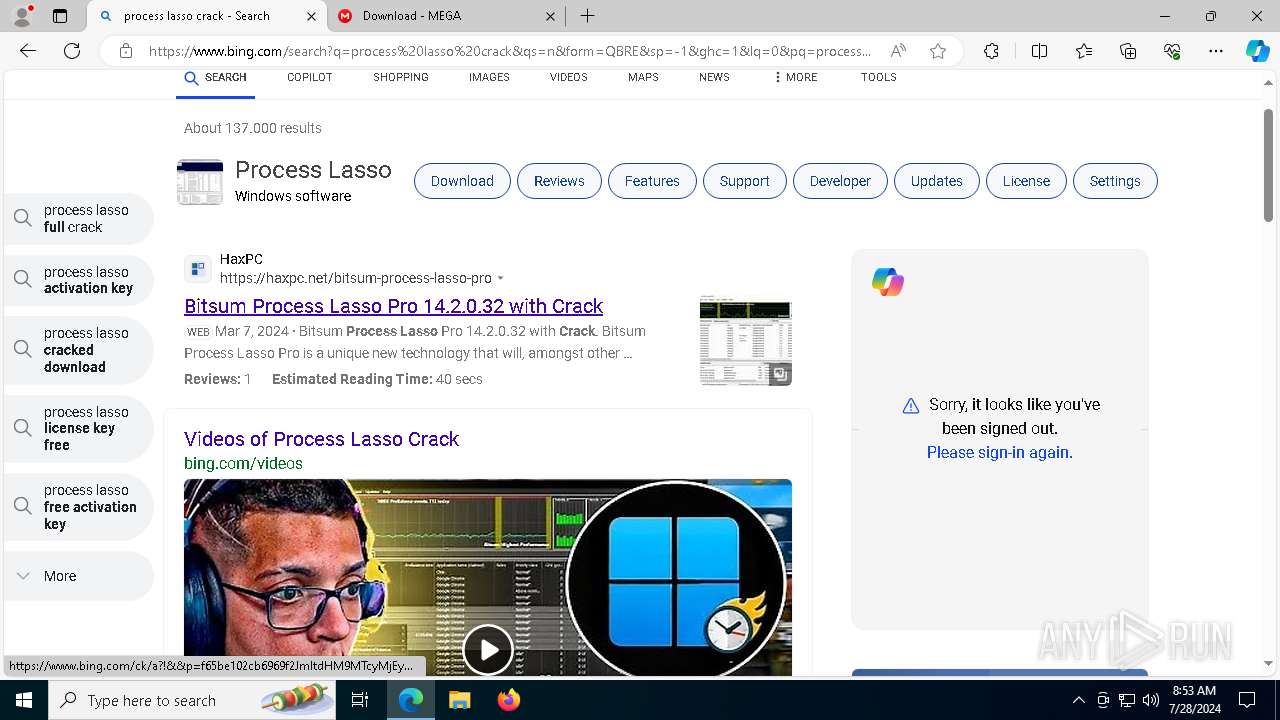
Task: Click the Support chip
Action: [x=745, y=181]
